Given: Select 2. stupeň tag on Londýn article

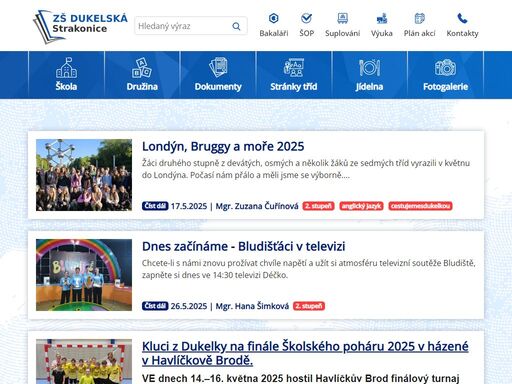Looking at the screenshot, I should click(x=318, y=206).
